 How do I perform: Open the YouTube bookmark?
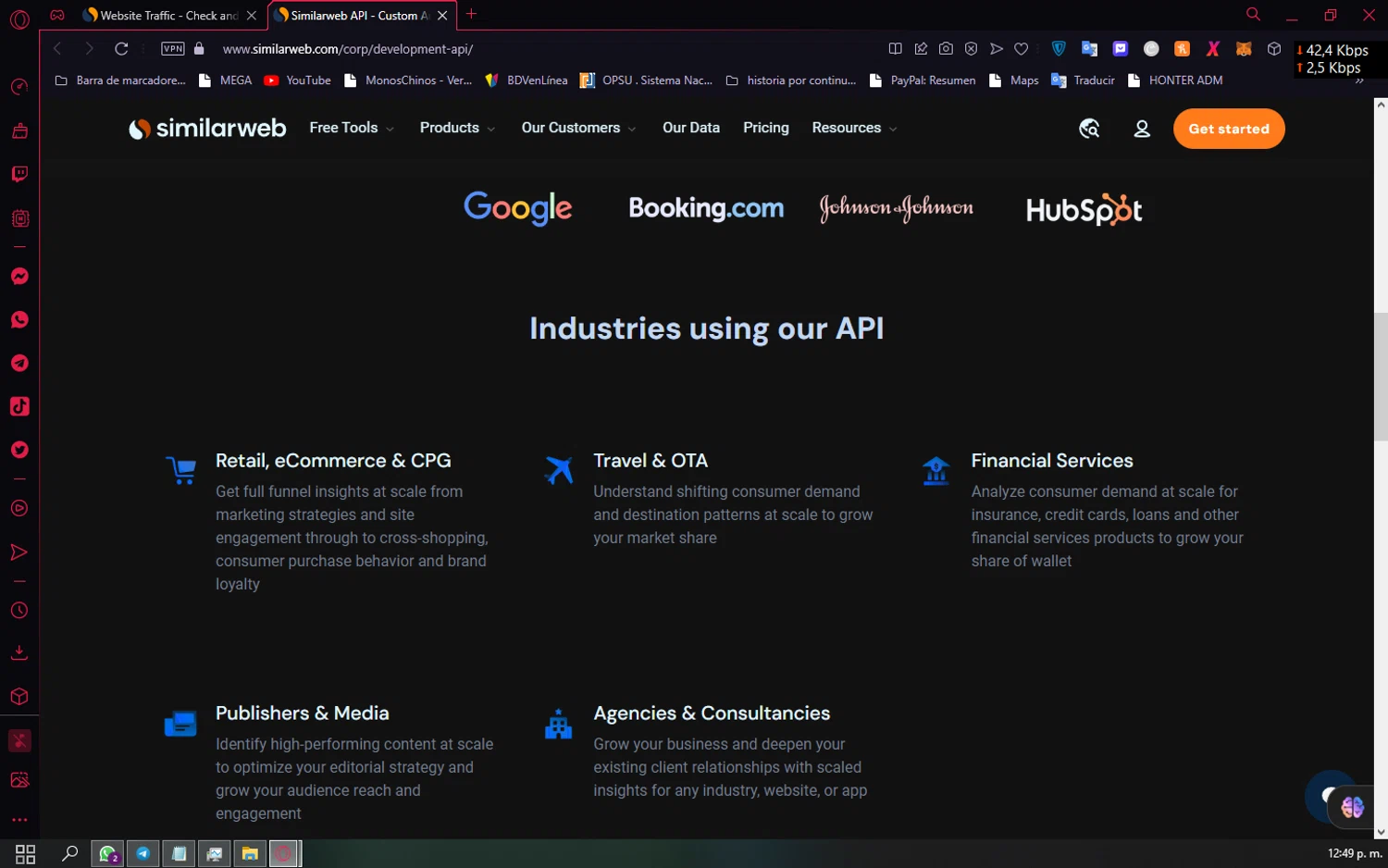298,81
